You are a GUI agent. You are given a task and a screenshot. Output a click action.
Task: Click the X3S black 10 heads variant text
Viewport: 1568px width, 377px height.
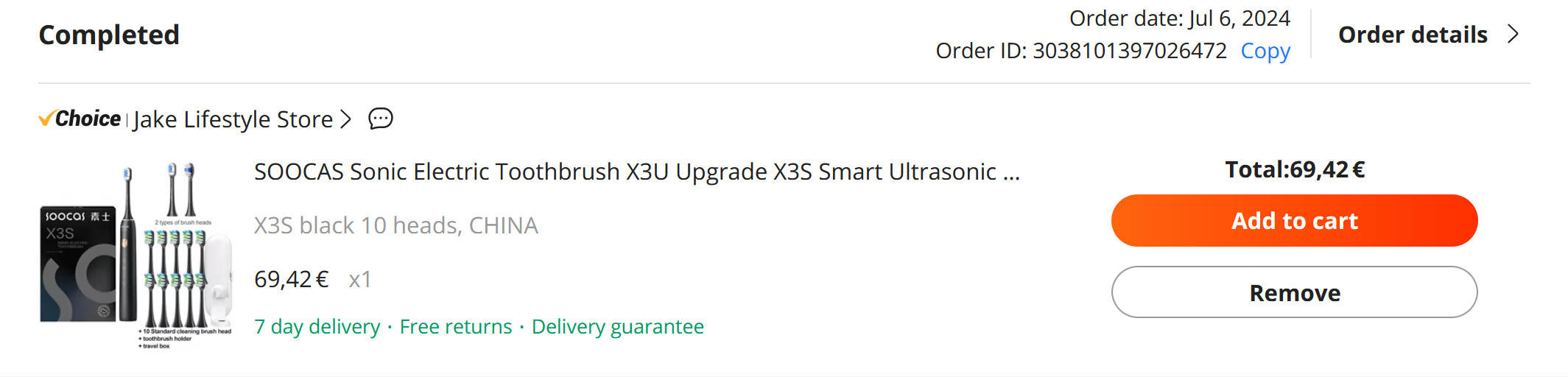(395, 225)
